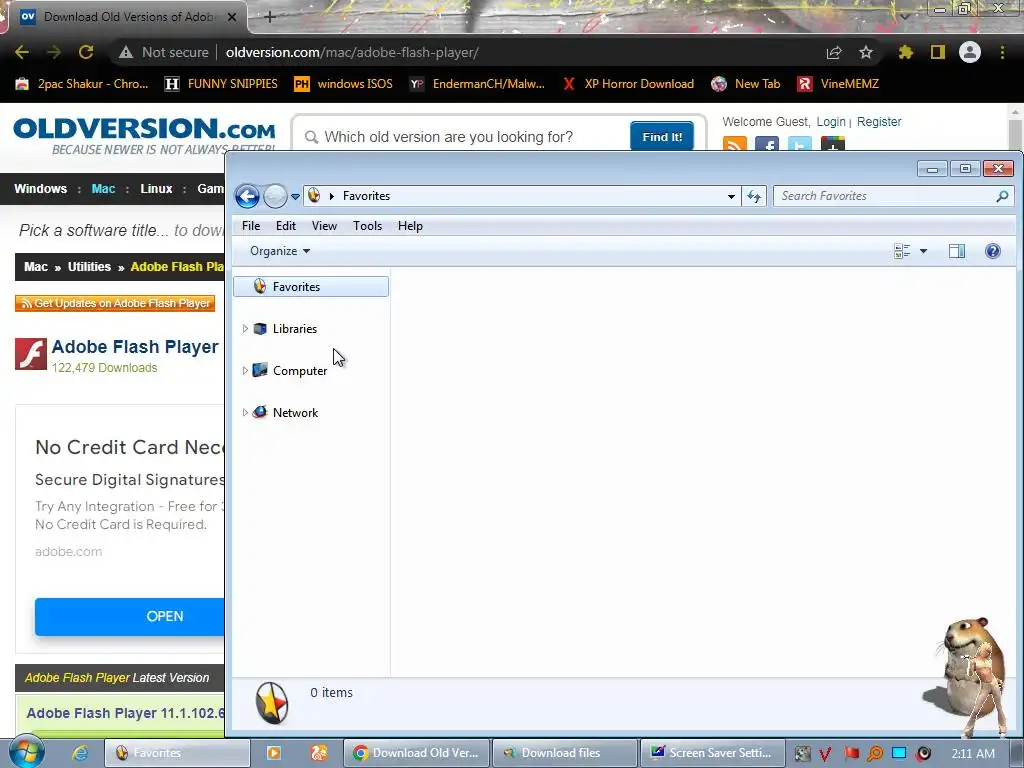Open the media player taskbar icon
This screenshot has height=768, width=1024.
pyautogui.click(x=274, y=753)
